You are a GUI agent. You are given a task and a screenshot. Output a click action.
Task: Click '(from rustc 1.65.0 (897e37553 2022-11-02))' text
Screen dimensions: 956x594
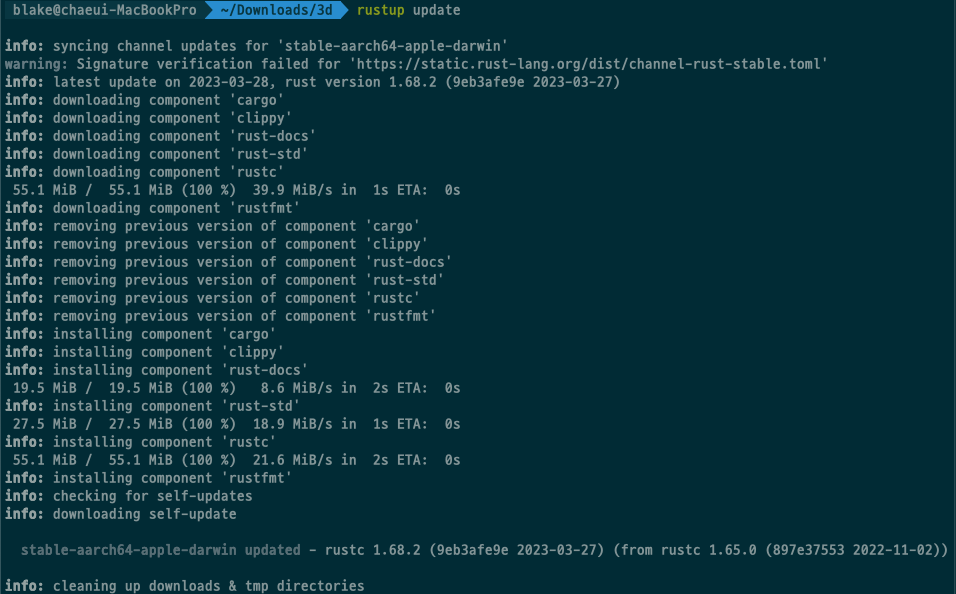click(780, 550)
